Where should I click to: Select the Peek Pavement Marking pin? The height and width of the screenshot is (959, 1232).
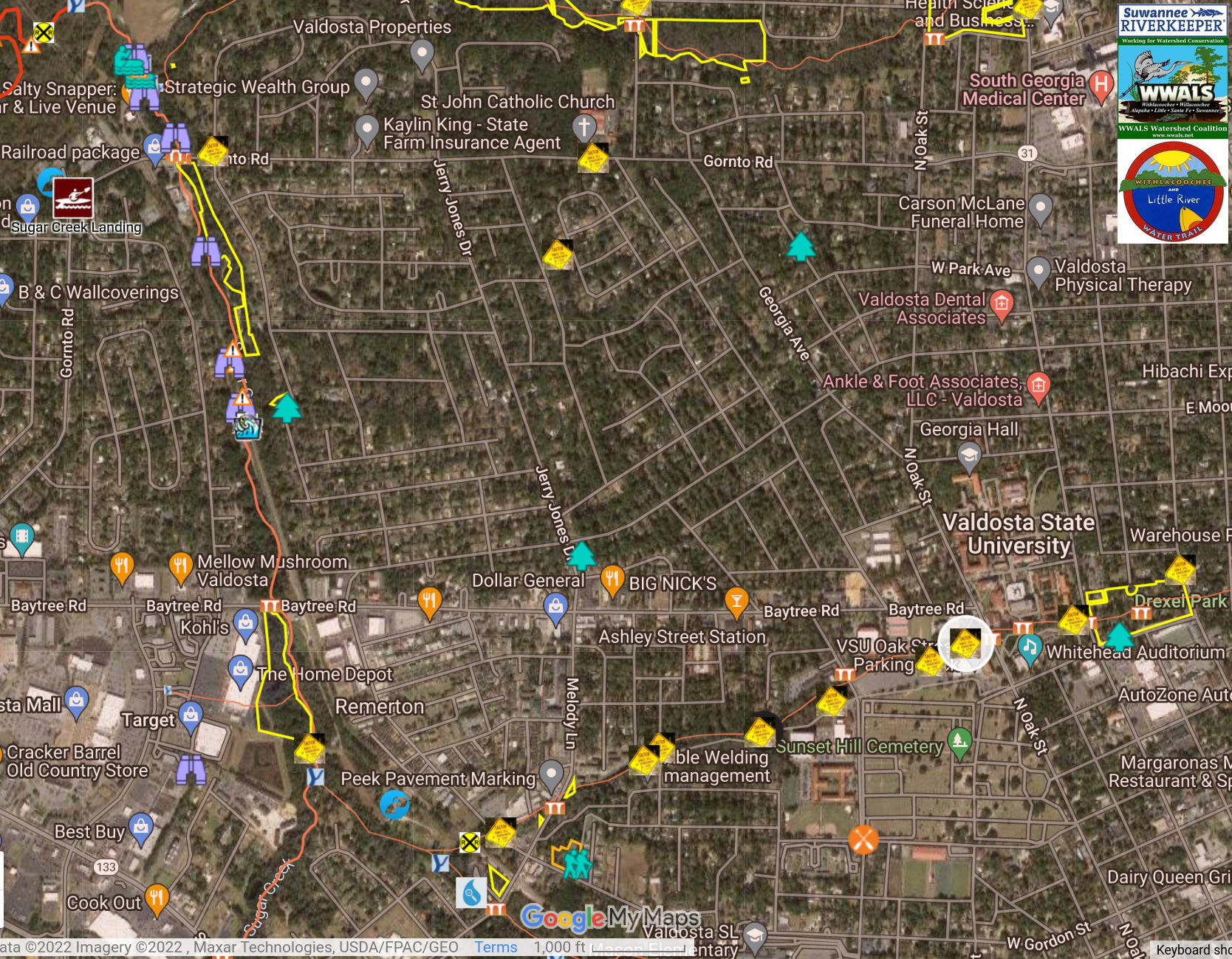click(x=551, y=777)
